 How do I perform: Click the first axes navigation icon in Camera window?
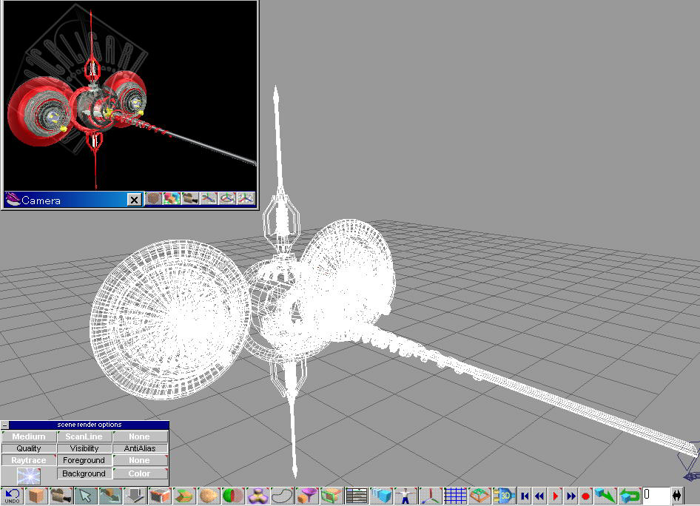coord(208,199)
